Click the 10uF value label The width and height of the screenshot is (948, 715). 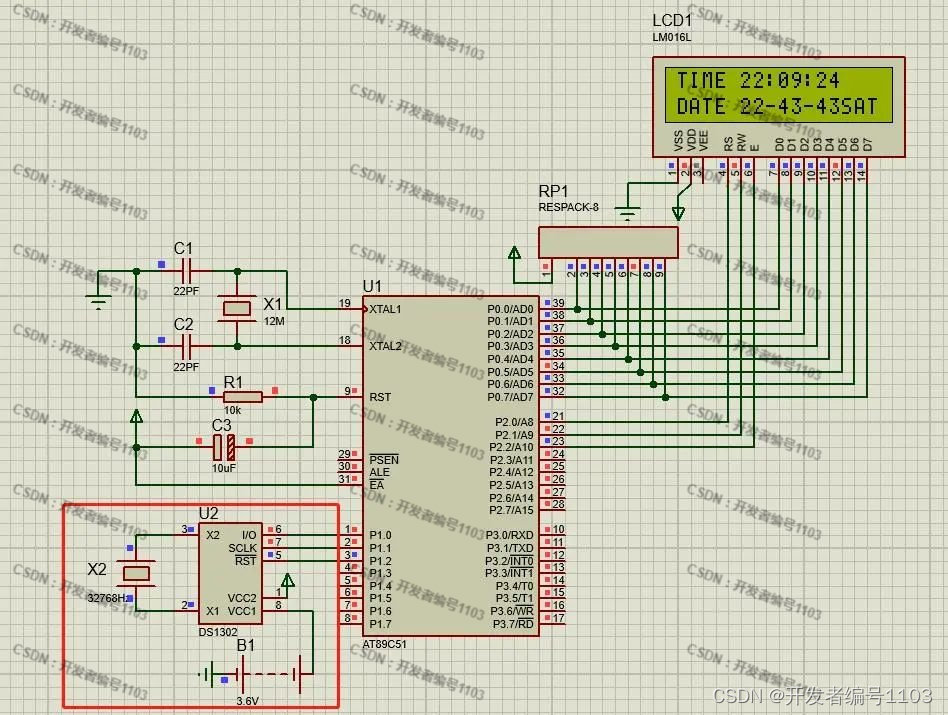[224, 468]
